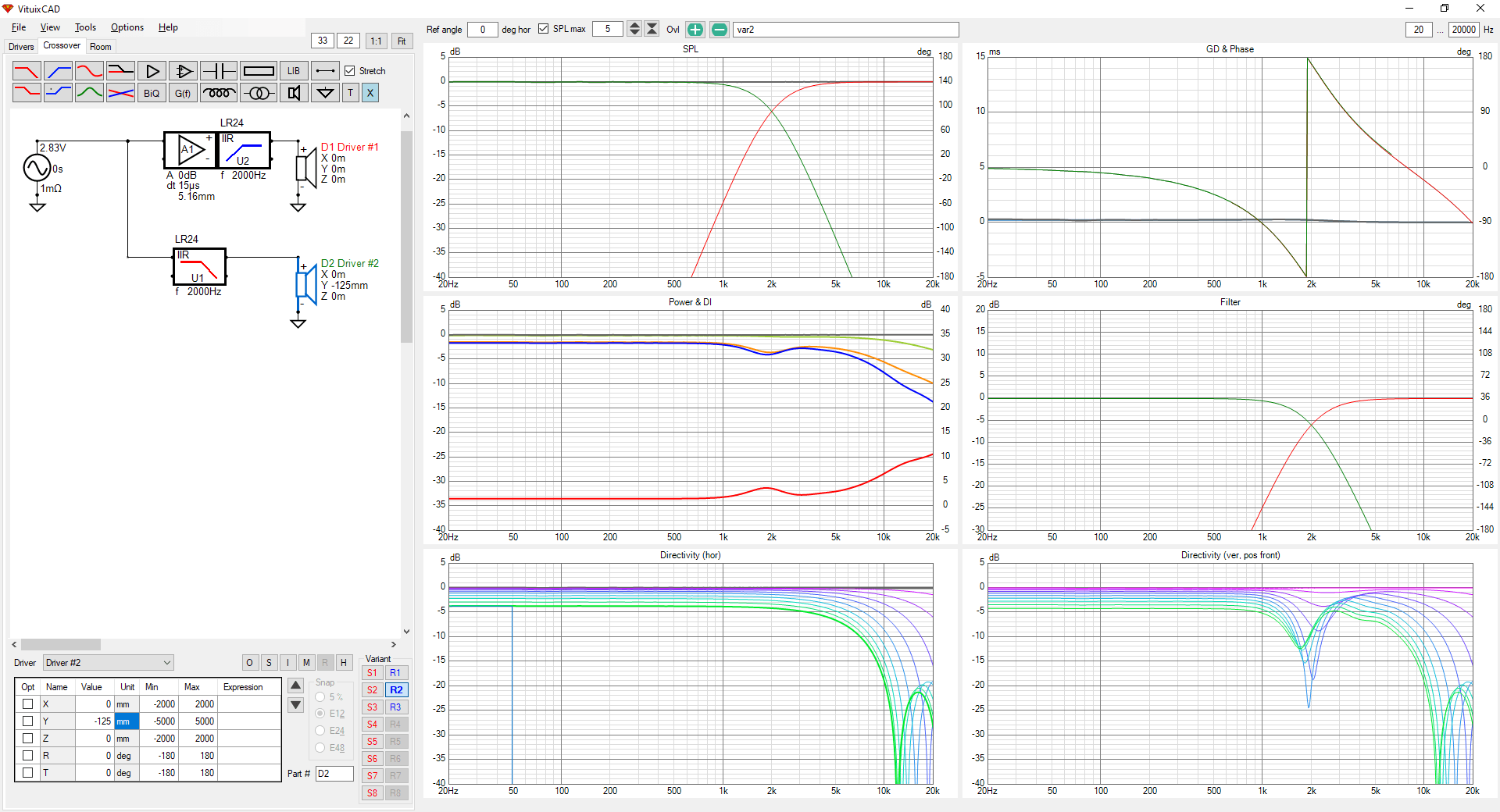Select the A1 buffer block in schematic
The width and height of the screenshot is (1500, 812).
pyautogui.click(x=190, y=150)
